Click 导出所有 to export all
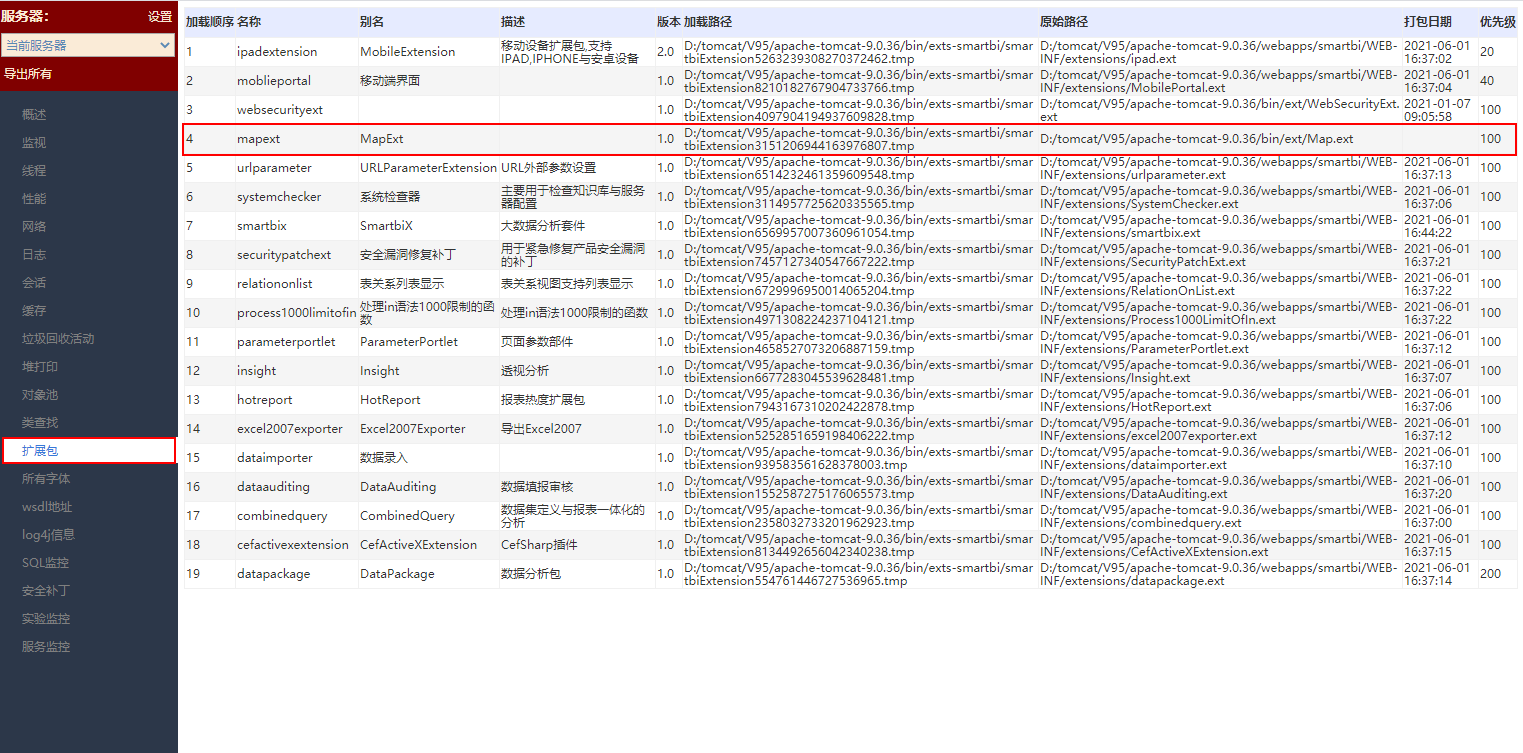The height and width of the screenshot is (753, 1523). point(28,74)
